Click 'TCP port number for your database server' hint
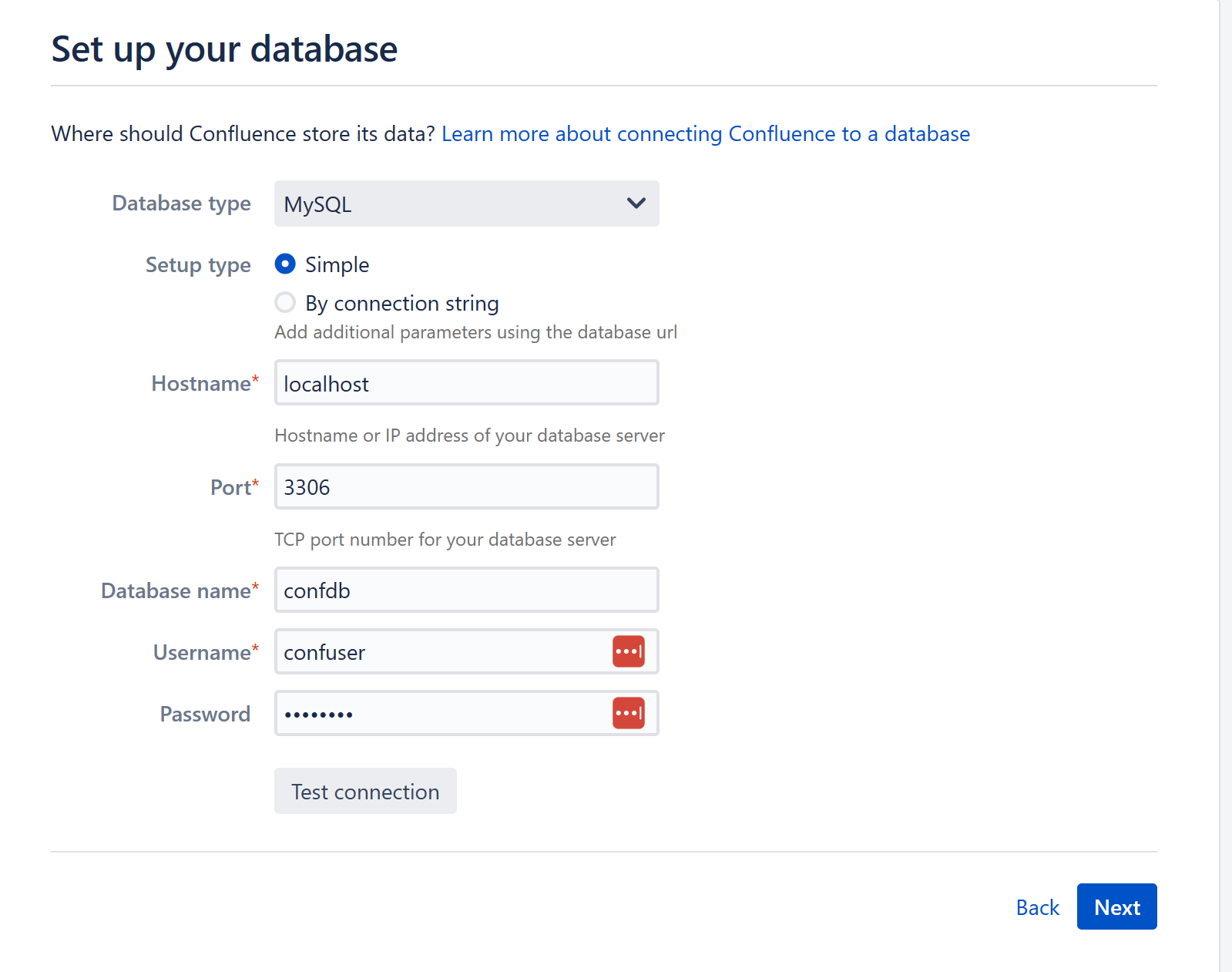The height and width of the screenshot is (972, 1232). 445,540
